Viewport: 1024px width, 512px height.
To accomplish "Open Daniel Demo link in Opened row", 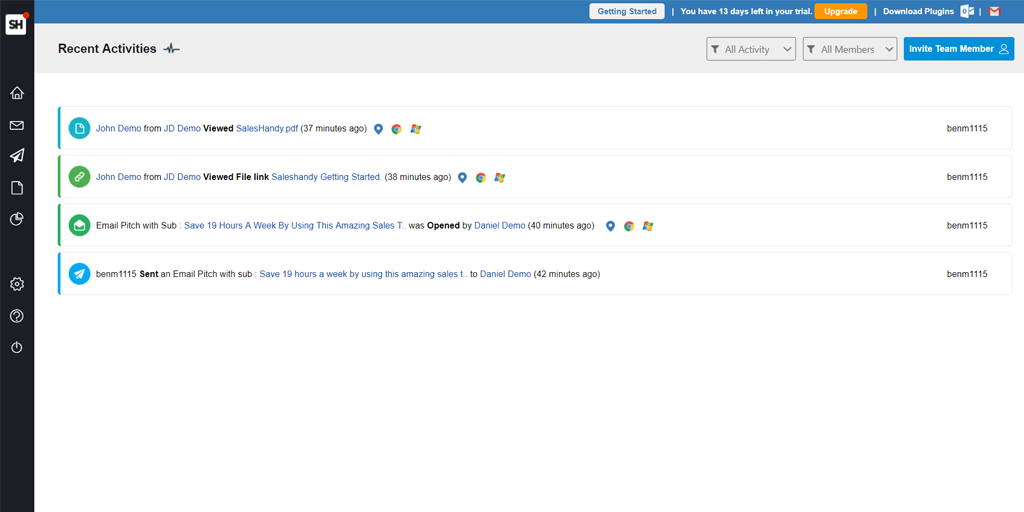I will (x=500, y=225).
